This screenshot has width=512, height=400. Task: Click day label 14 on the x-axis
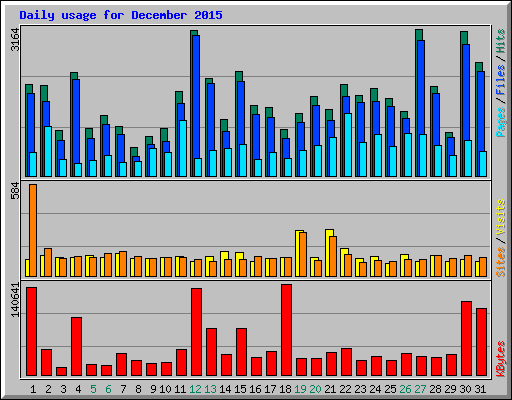225,389
